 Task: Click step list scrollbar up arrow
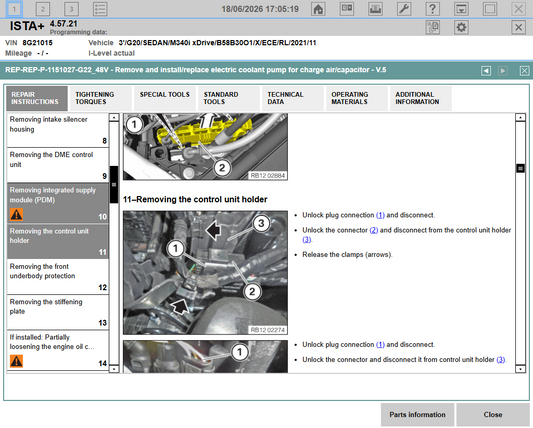tap(114, 118)
